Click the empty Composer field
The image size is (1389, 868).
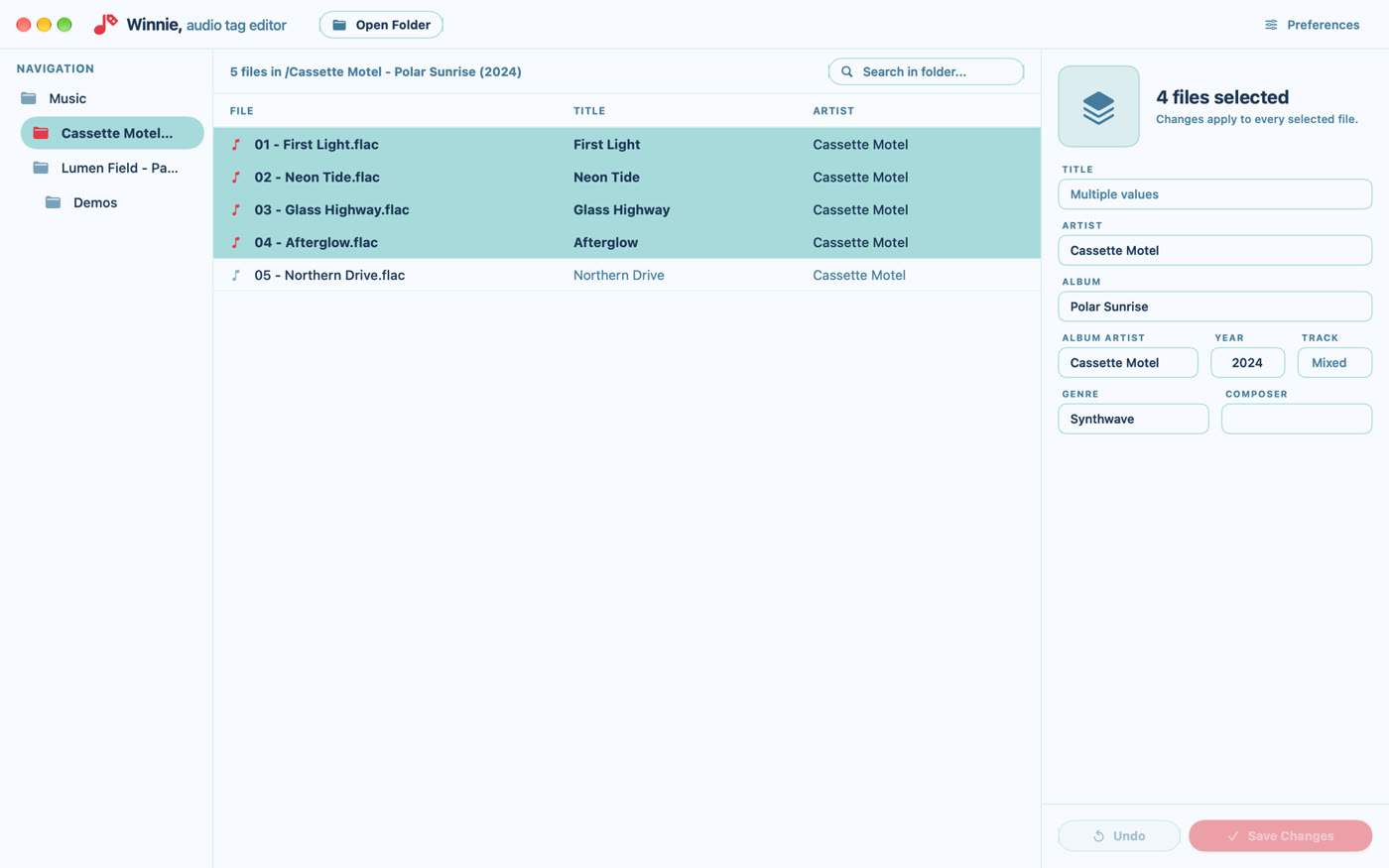click(x=1297, y=419)
